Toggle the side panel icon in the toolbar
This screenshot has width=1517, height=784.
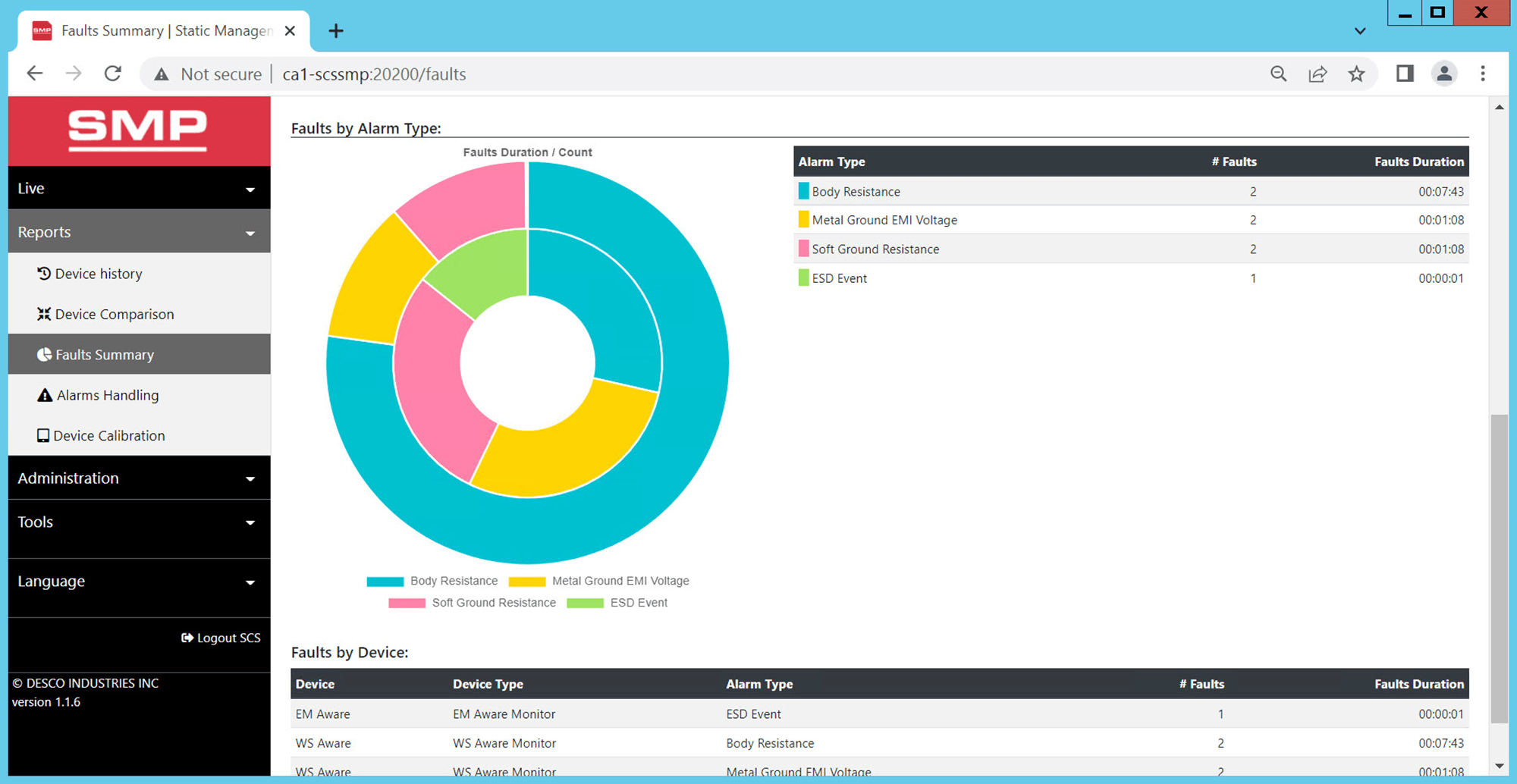point(1404,74)
